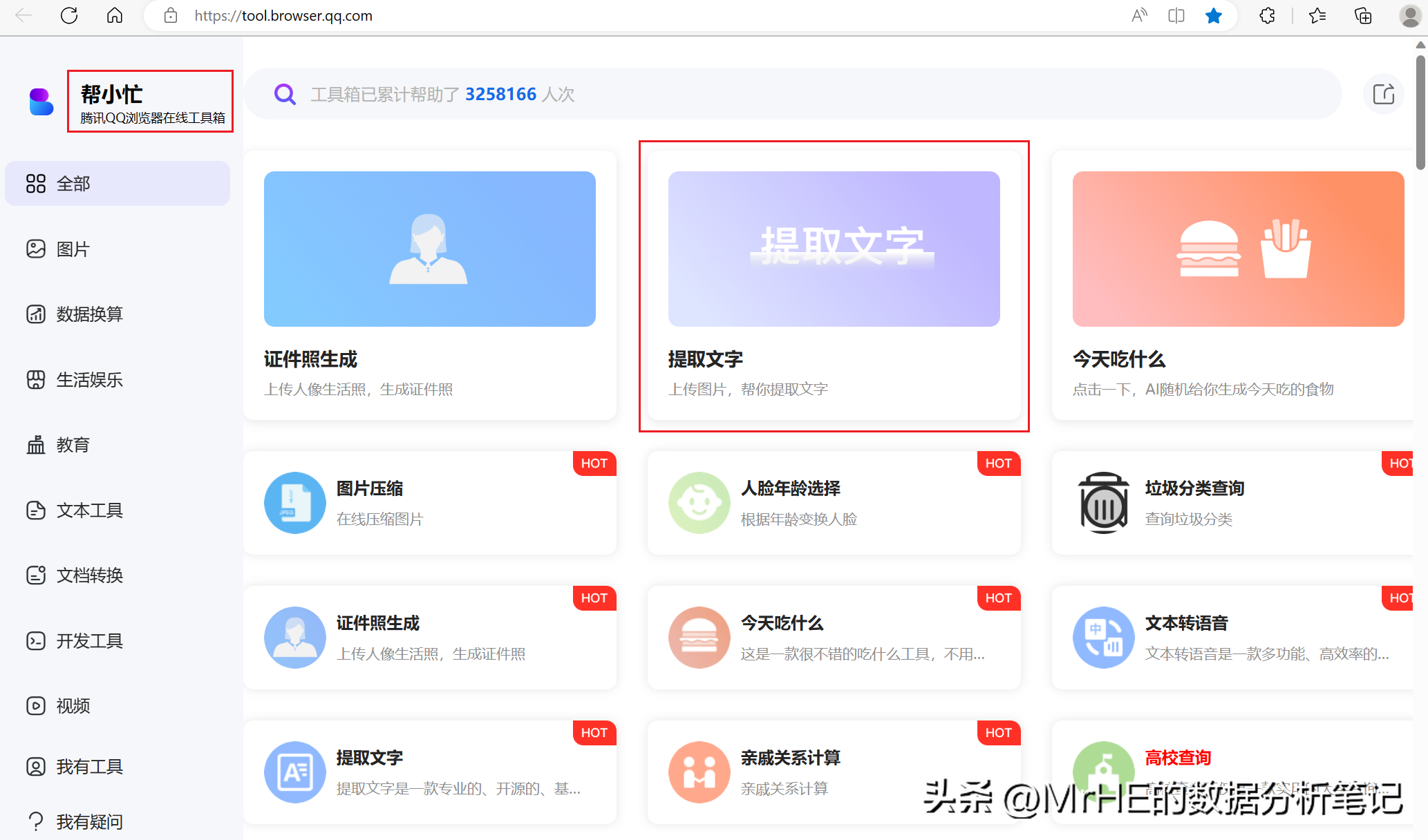Open the browser profile avatar

tap(1410, 15)
